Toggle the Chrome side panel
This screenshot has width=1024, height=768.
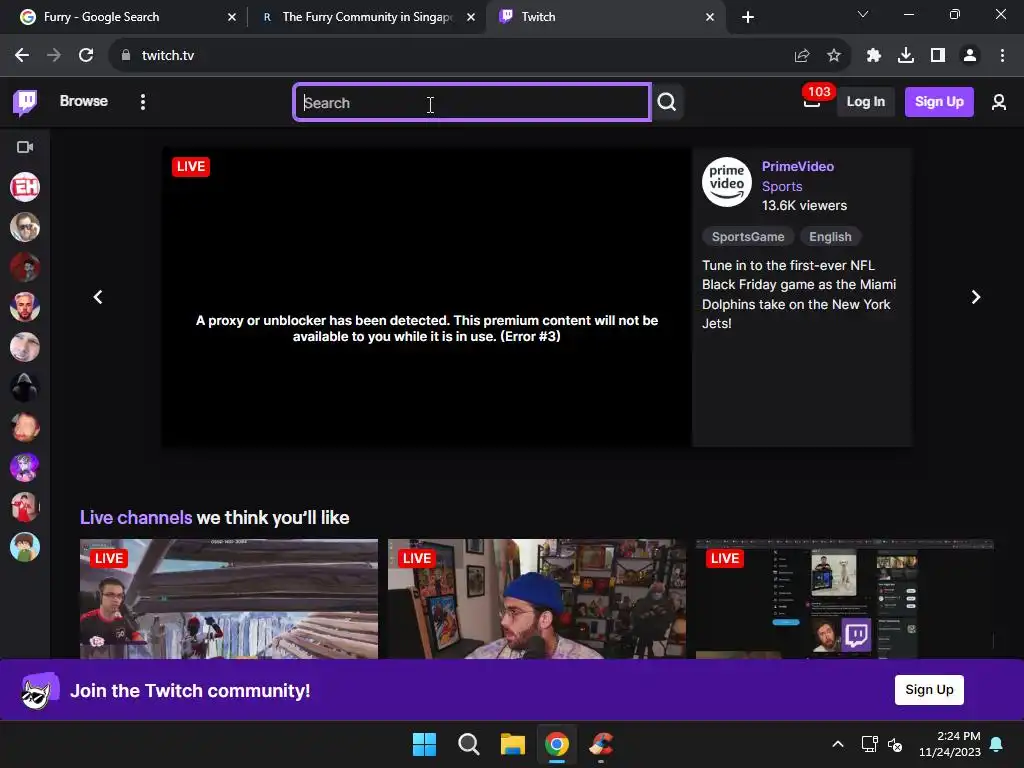click(x=938, y=56)
